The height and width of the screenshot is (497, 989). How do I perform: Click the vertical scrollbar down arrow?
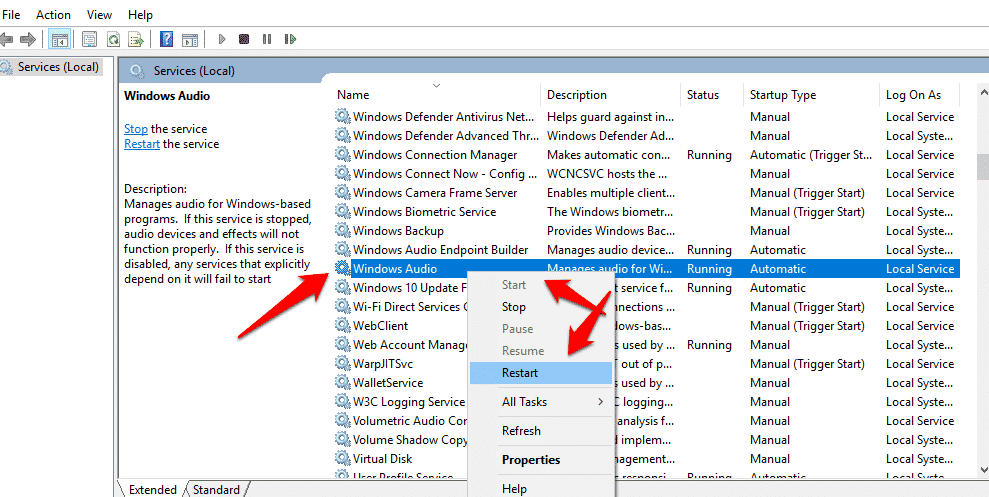coord(983,469)
